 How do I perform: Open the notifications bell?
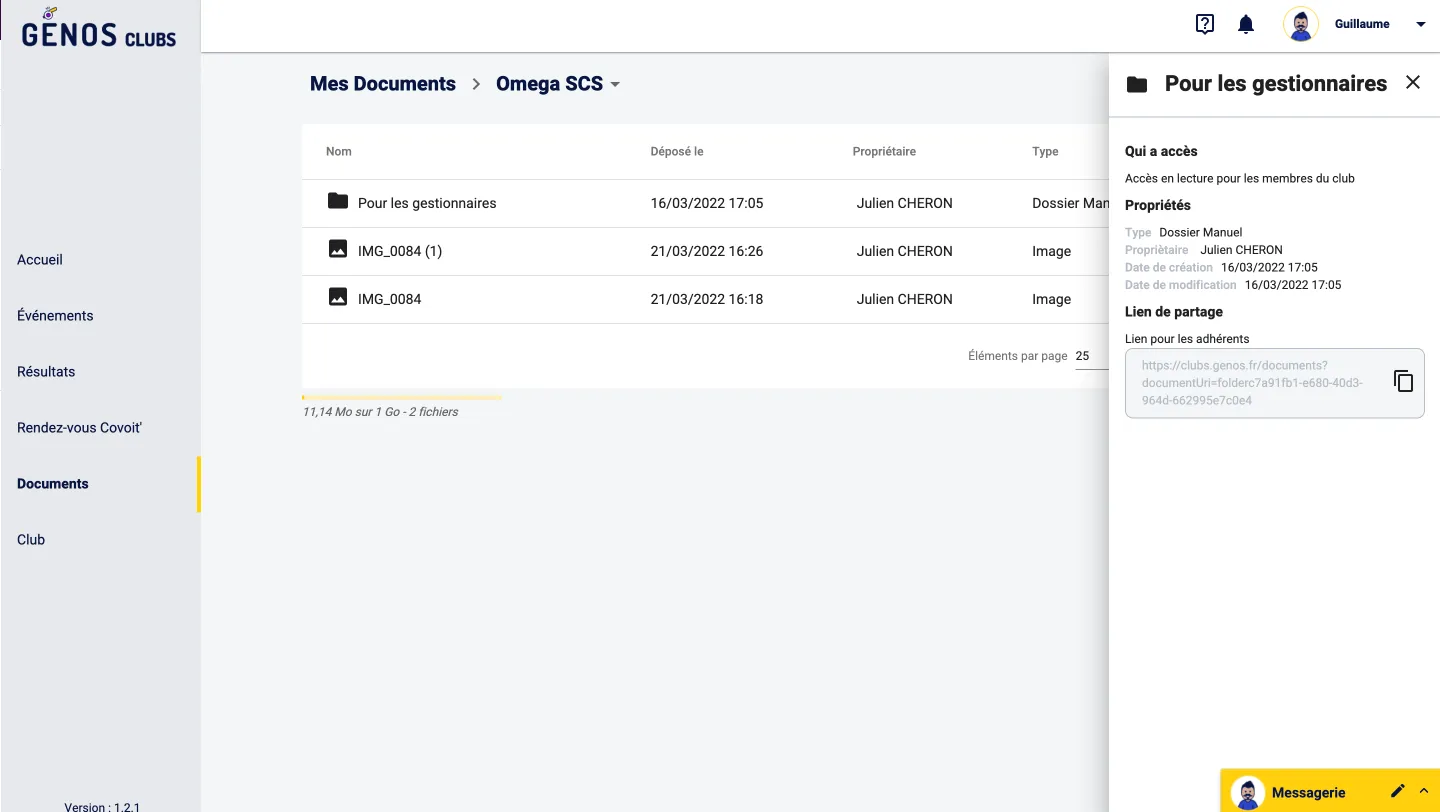(x=1246, y=25)
